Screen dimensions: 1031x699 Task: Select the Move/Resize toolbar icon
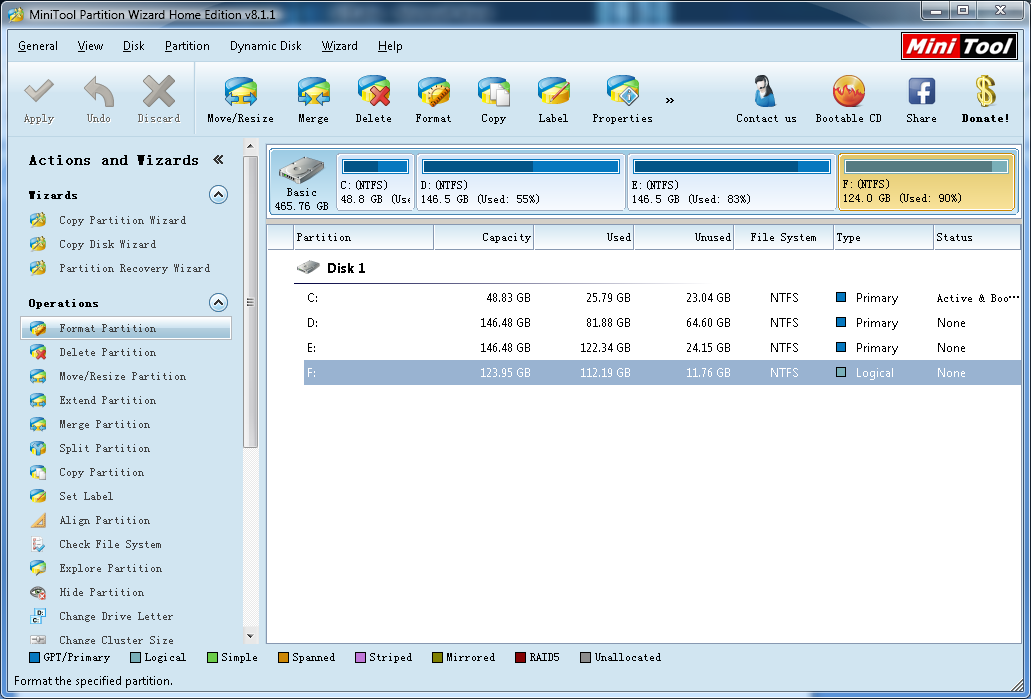[x=240, y=91]
